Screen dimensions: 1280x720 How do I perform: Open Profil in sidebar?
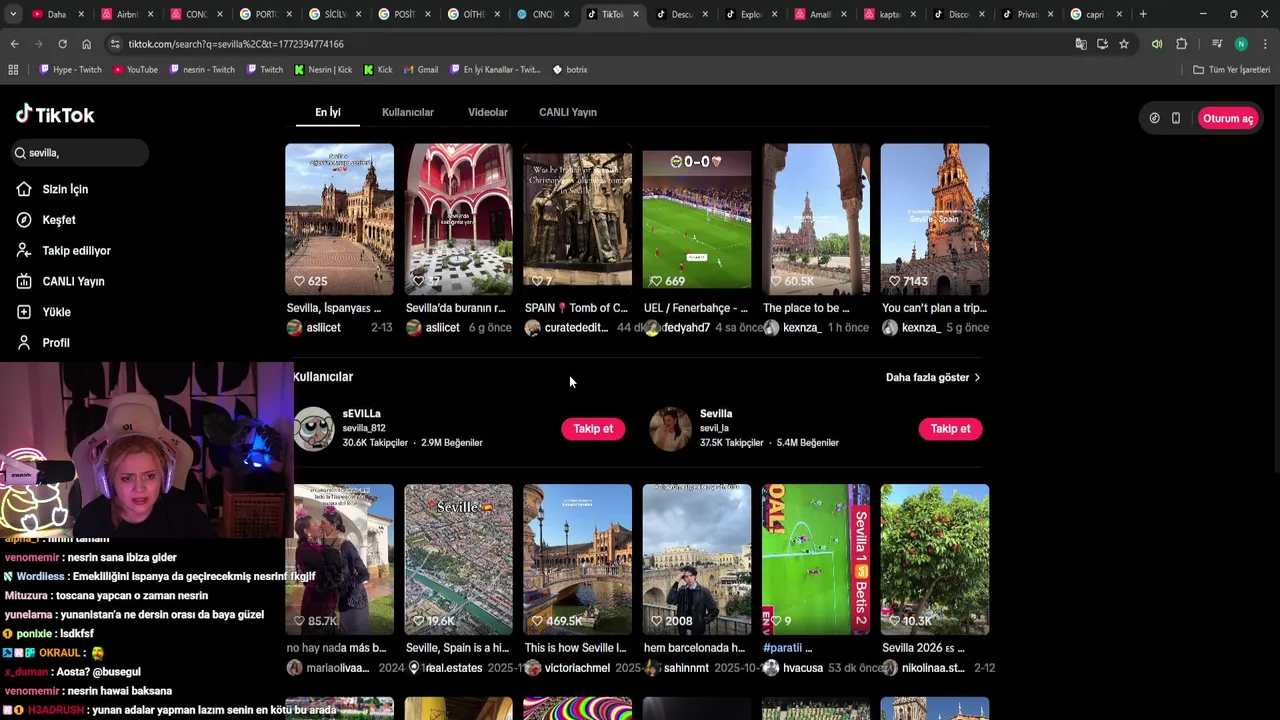(x=43, y=343)
